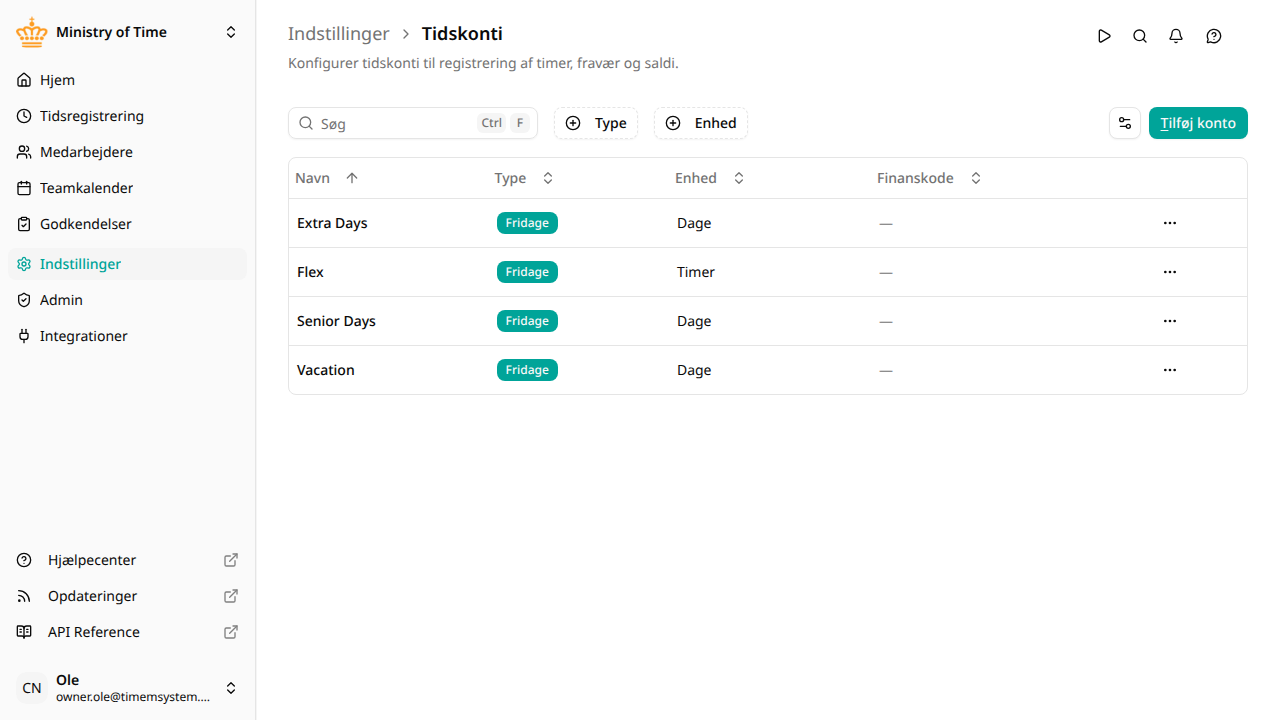Click the Indstillinger gear icon
This screenshot has width=1280, height=720.
coord(24,264)
